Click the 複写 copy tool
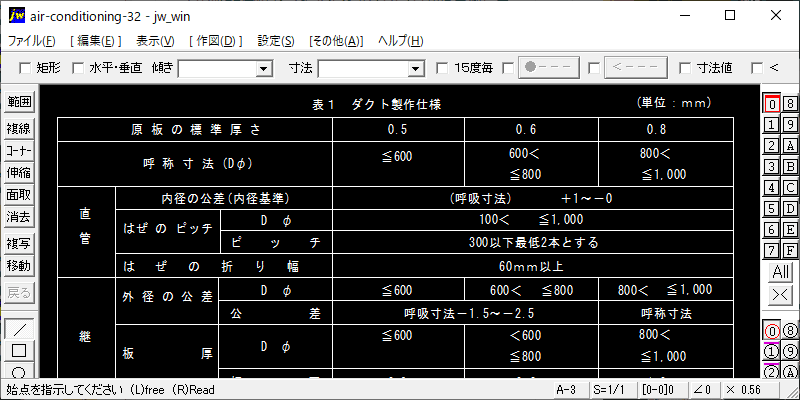The height and width of the screenshot is (400, 800). click(x=20, y=243)
